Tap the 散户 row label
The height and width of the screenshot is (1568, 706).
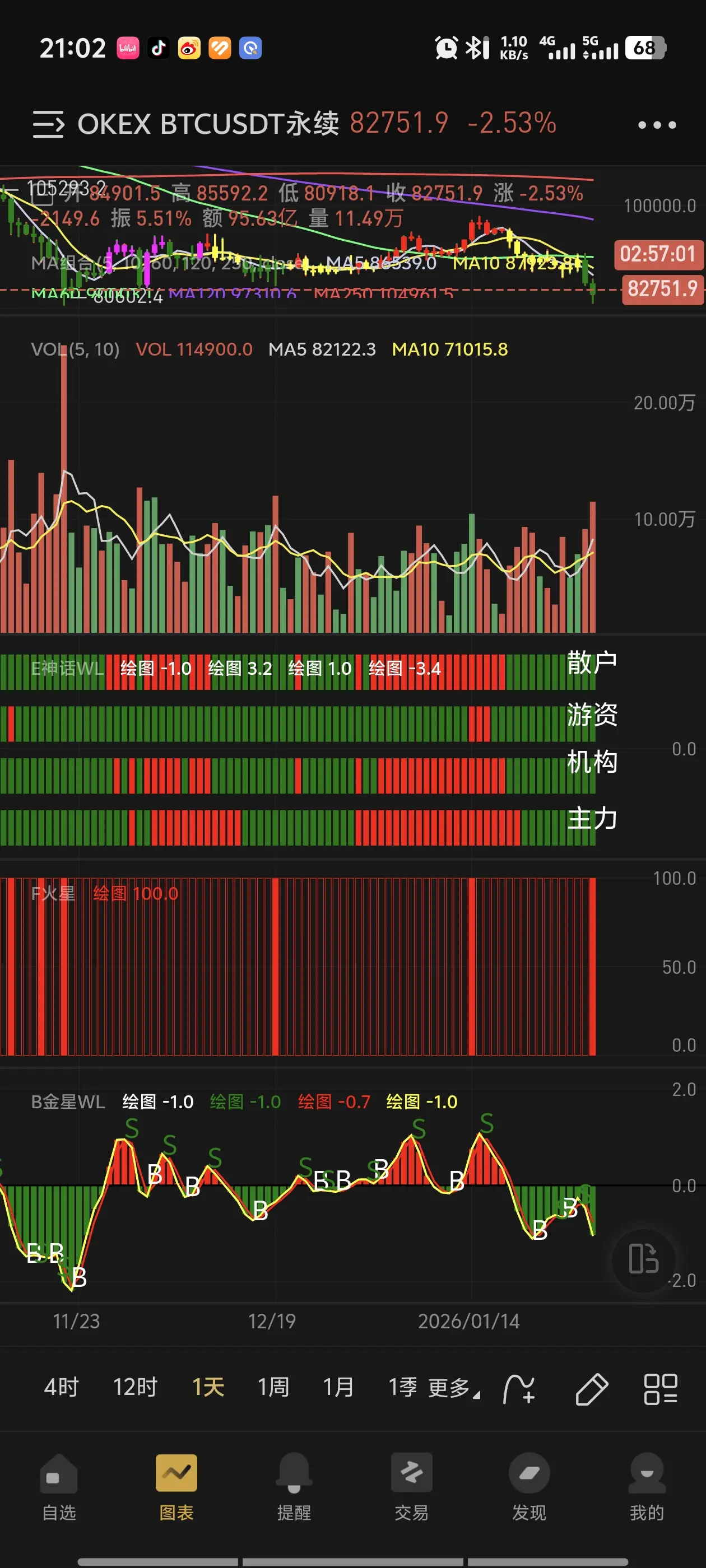pyautogui.click(x=592, y=662)
